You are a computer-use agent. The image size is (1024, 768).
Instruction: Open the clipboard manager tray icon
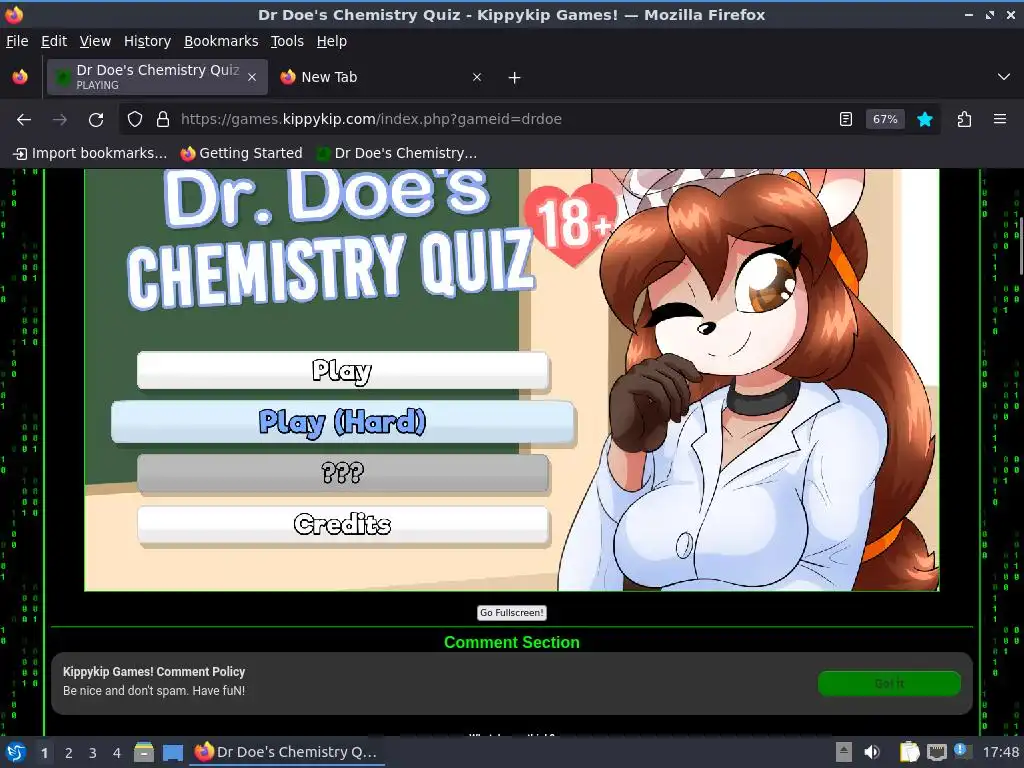(x=909, y=752)
